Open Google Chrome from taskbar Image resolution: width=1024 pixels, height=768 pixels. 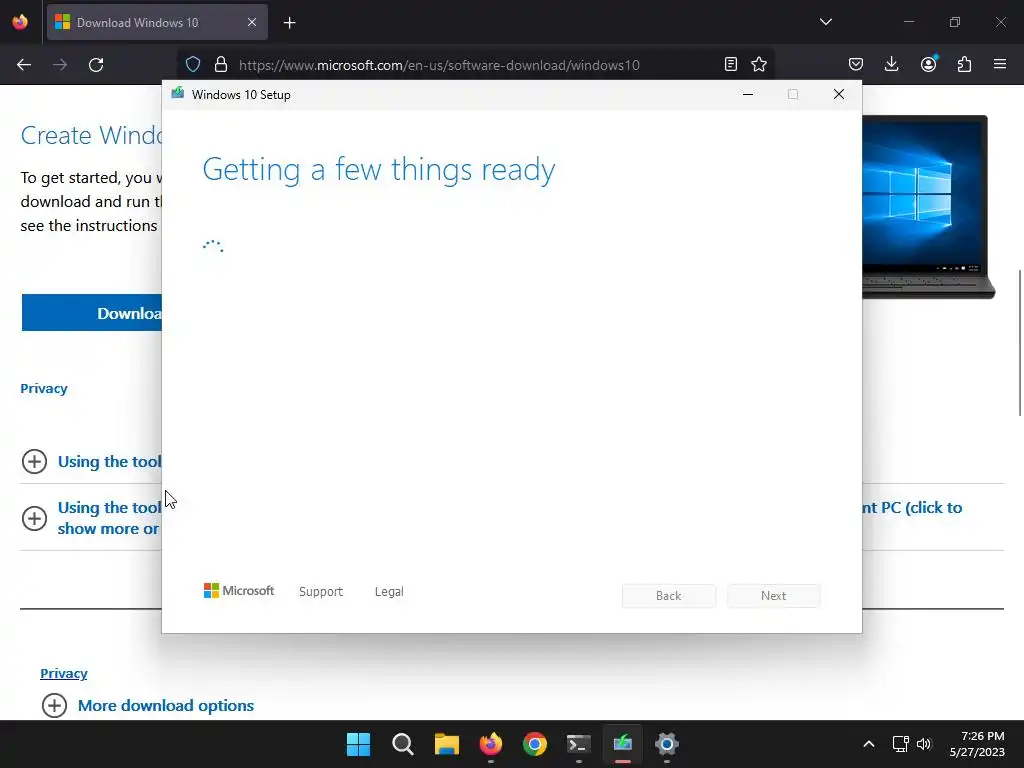[x=535, y=744]
